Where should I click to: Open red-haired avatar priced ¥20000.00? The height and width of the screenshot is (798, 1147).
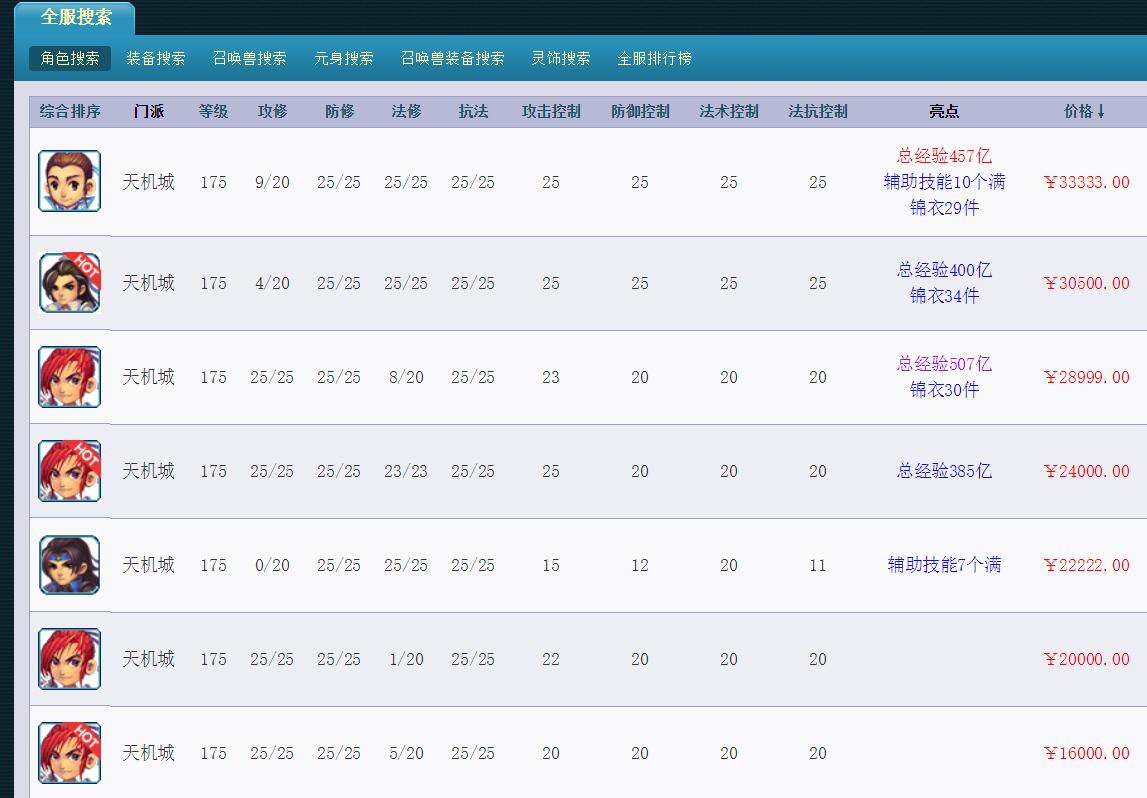coord(69,658)
